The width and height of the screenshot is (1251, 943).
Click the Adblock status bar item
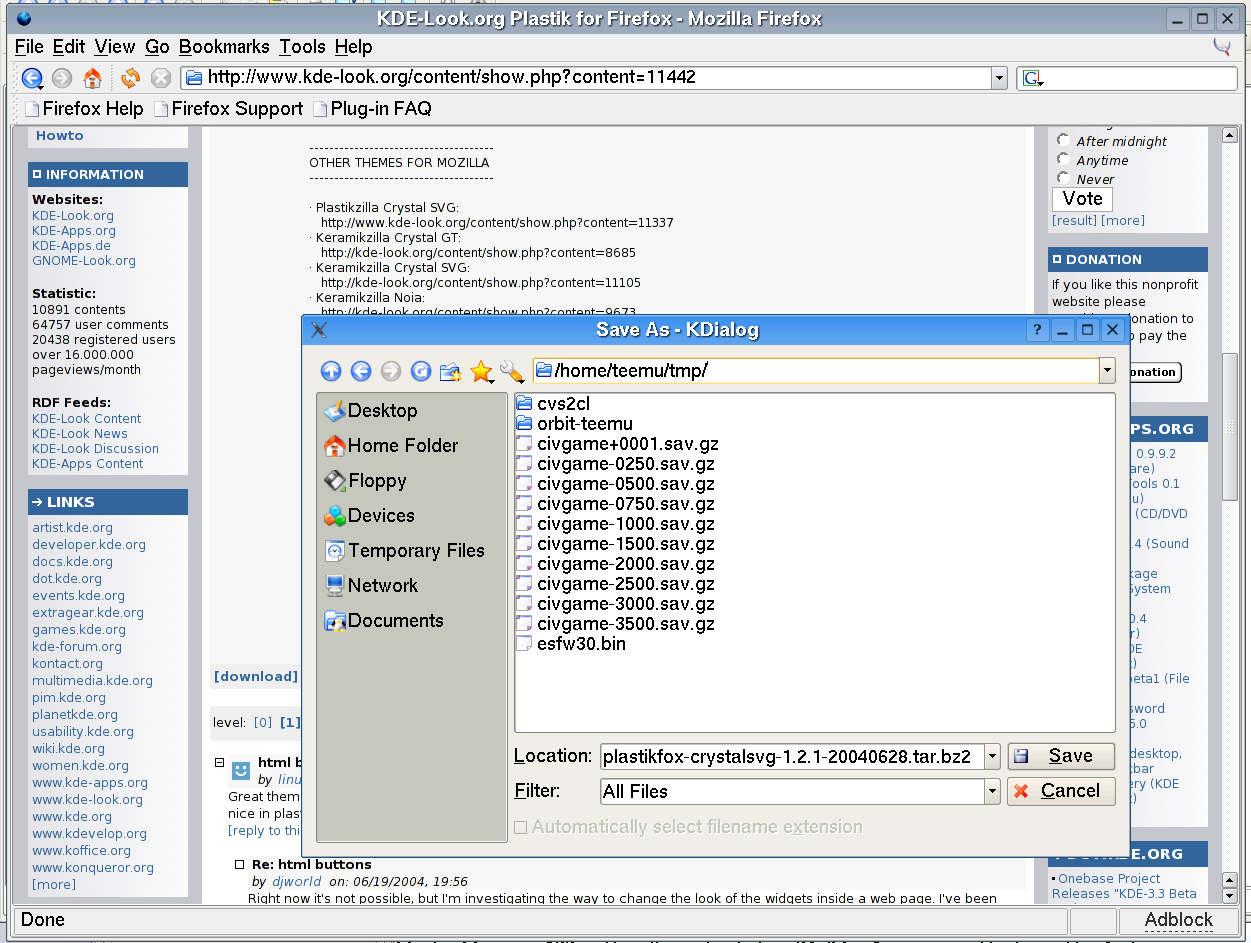[x=1179, y=920]
